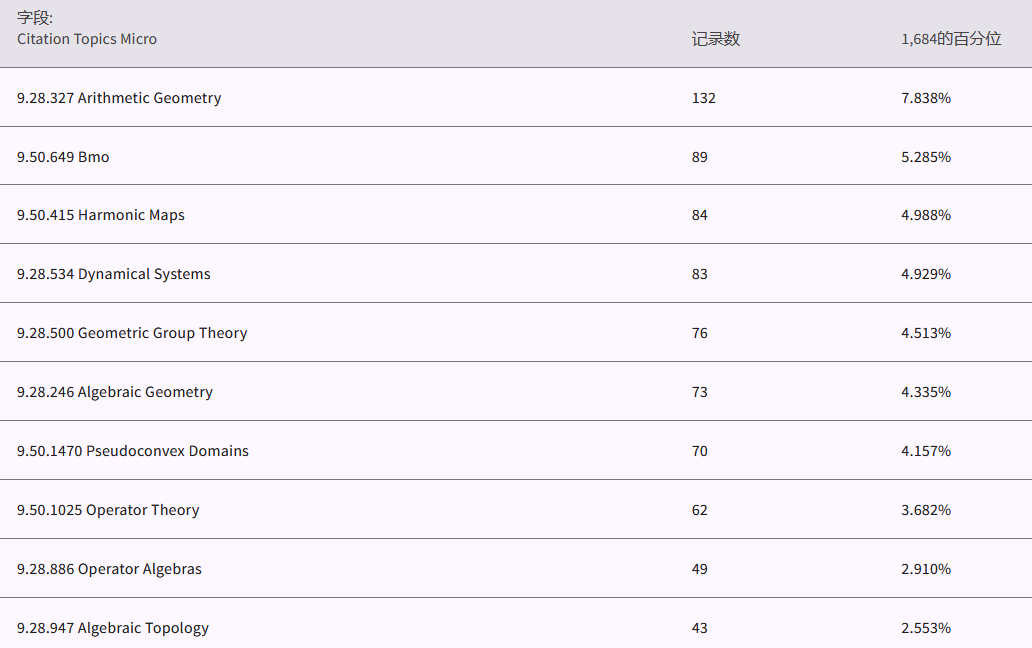The height and width of the screenshot is (648, 1032).
Task: Click the 7.838% percentile value
Action: (926, 98)
